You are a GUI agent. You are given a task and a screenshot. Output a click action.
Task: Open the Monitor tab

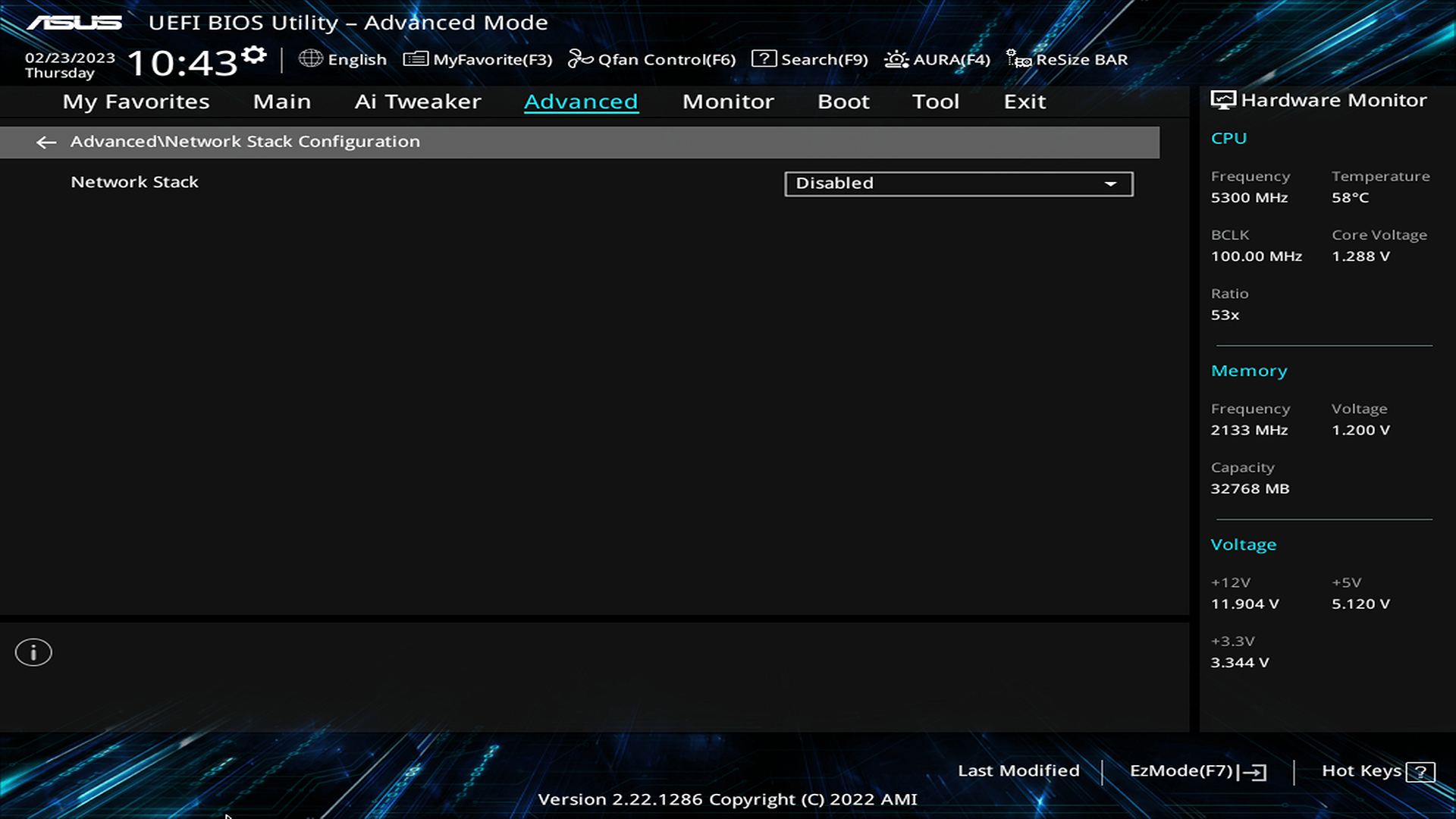tap(728, 102)
